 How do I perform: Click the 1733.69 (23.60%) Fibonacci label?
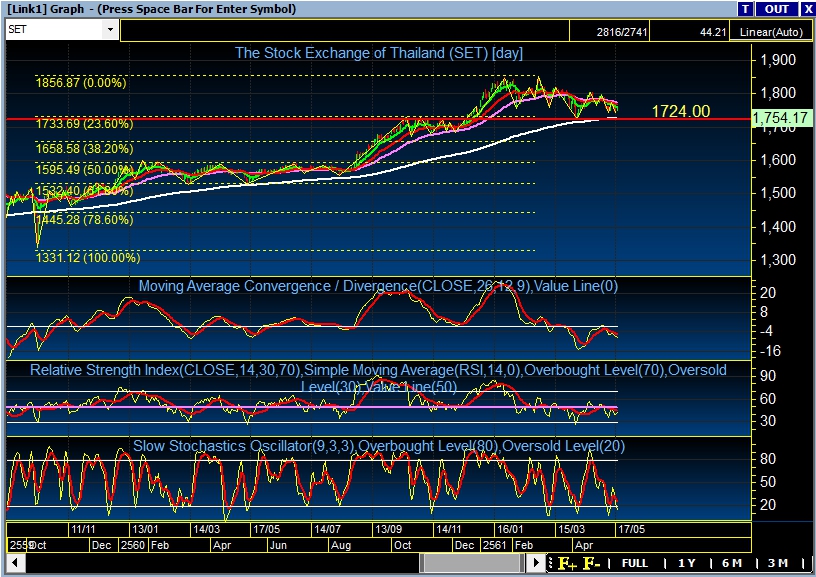click(84, 124)
